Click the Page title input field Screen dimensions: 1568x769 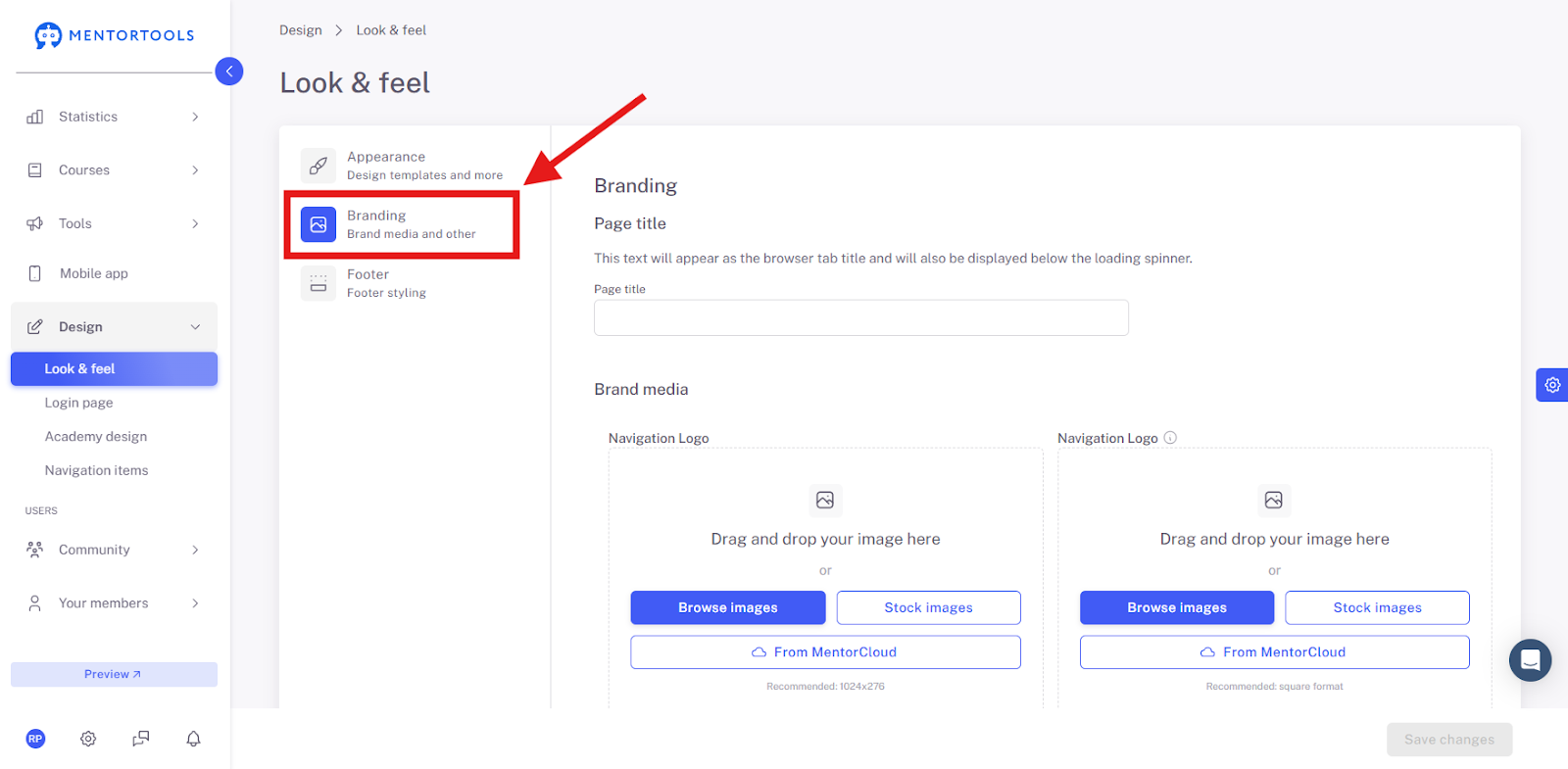[861, 317]
